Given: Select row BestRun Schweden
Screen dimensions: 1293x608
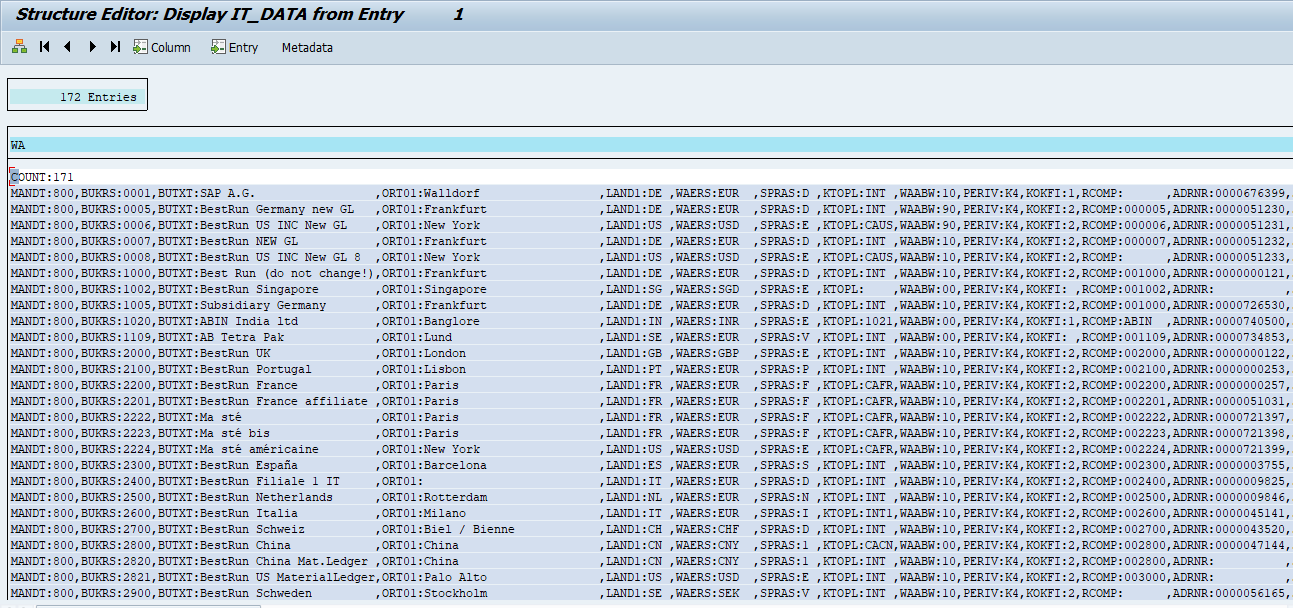Looking at the screenshot, I should (650, 593).
